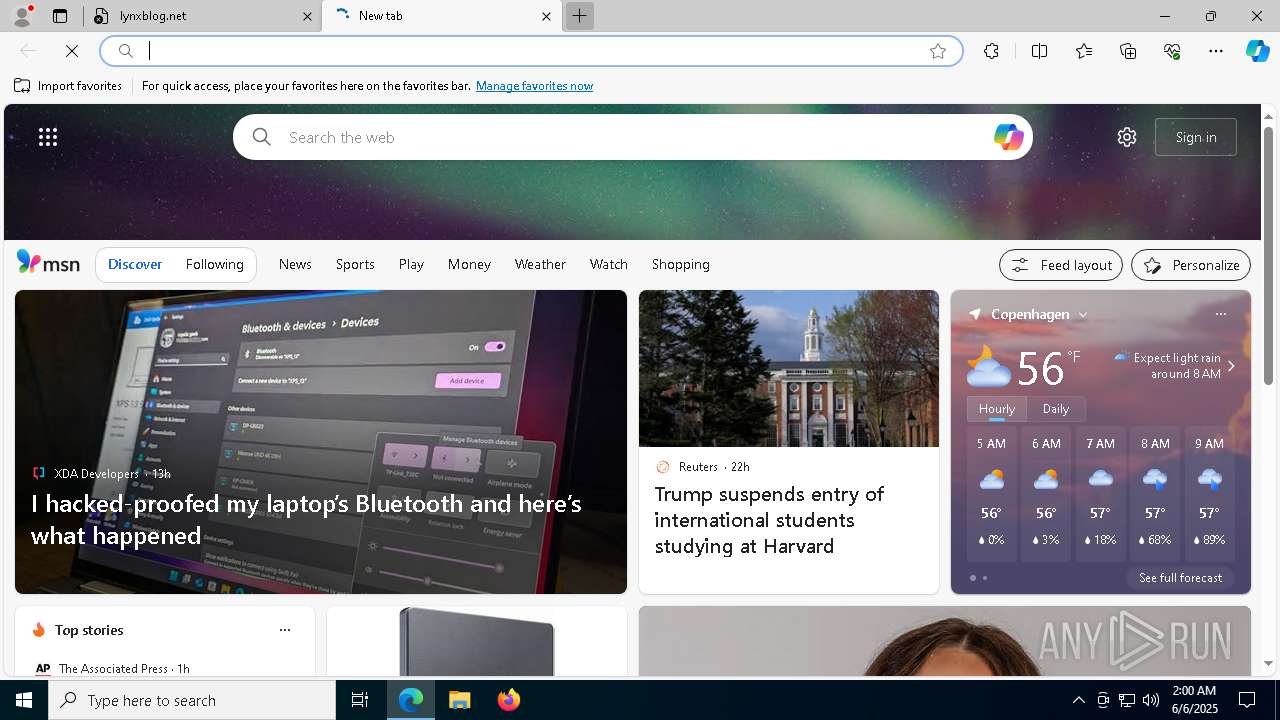Select second weather card page dot
This screenshot has width=1280, height=720.
pyautogui.click(x=985, y=578)
